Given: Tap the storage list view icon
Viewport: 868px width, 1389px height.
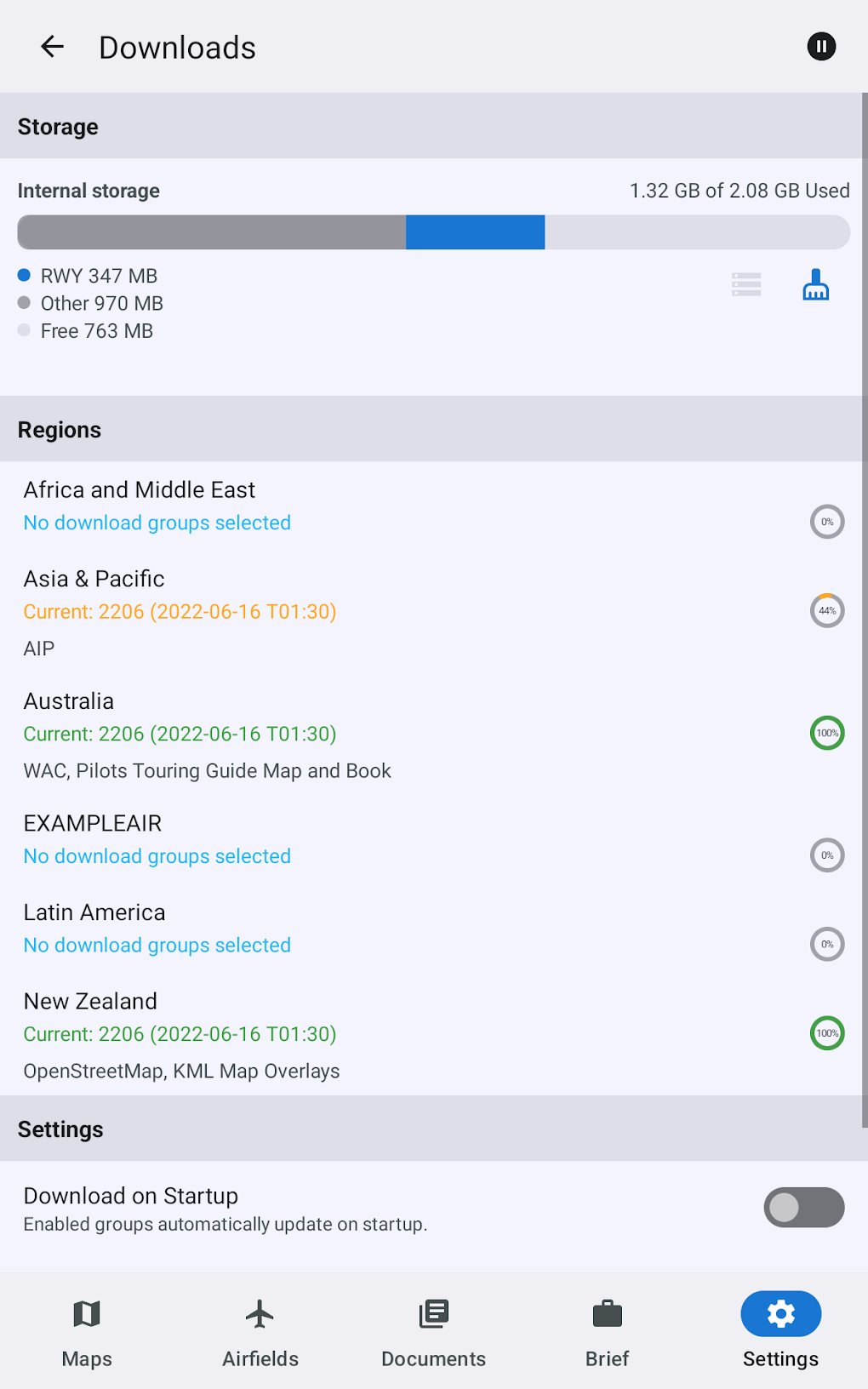Looking at the screenshot, I should point(746,285).
